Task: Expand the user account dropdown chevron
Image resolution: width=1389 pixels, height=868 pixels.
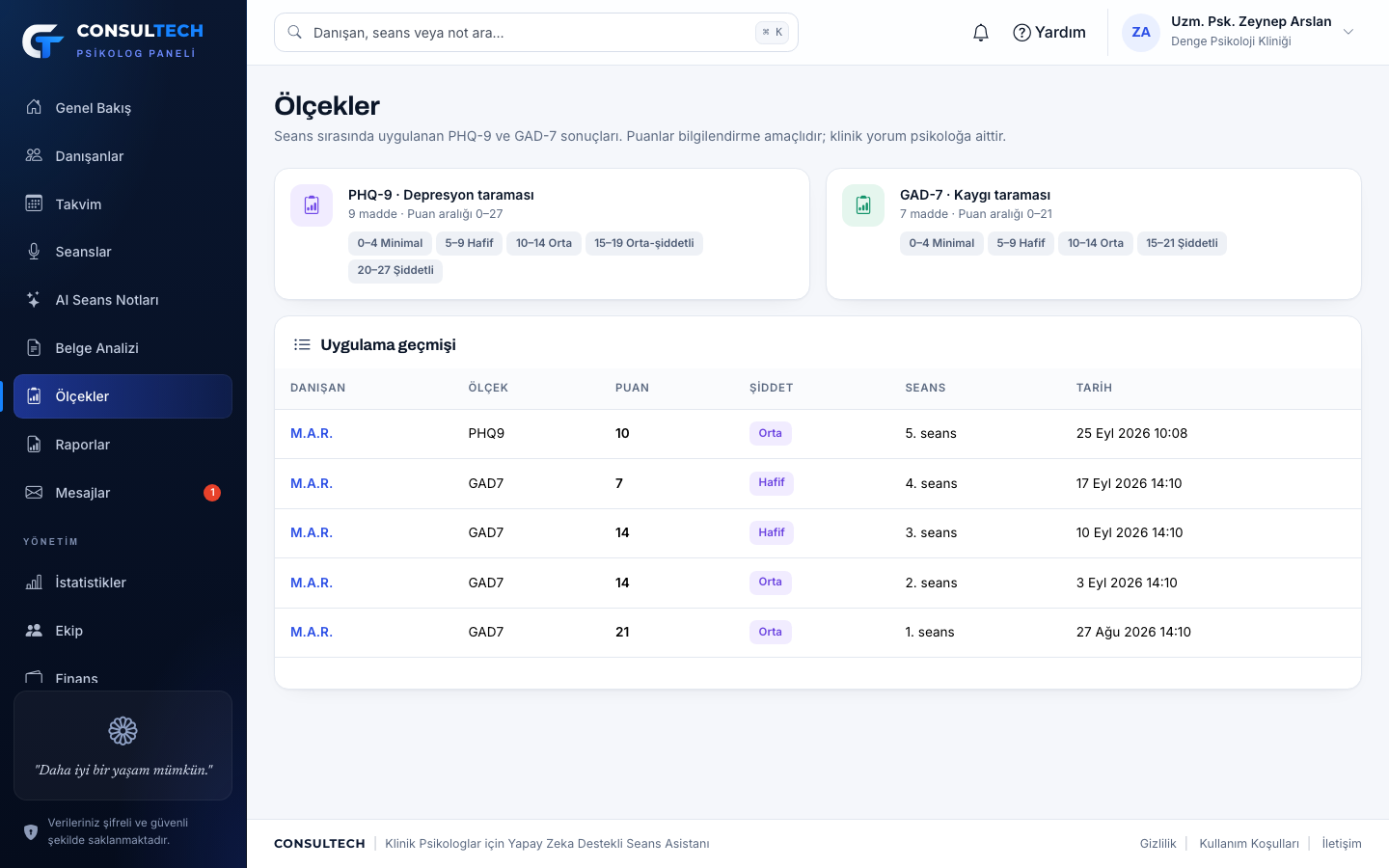Action: (x=1348, y=32)
